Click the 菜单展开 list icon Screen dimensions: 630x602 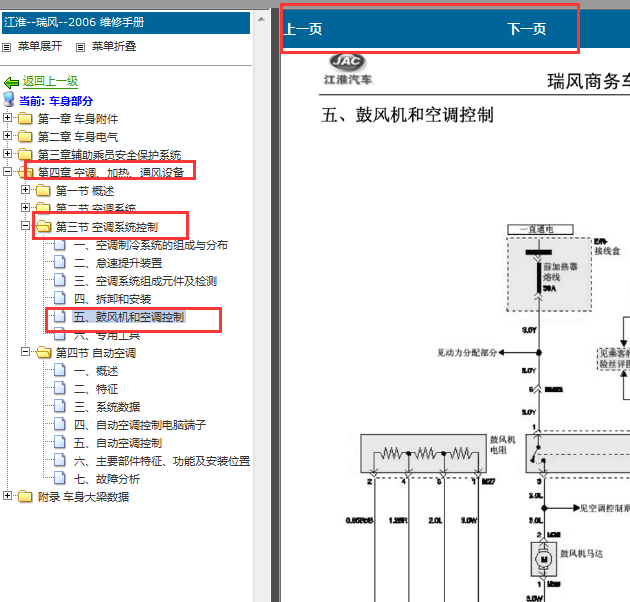click(6, 47)
